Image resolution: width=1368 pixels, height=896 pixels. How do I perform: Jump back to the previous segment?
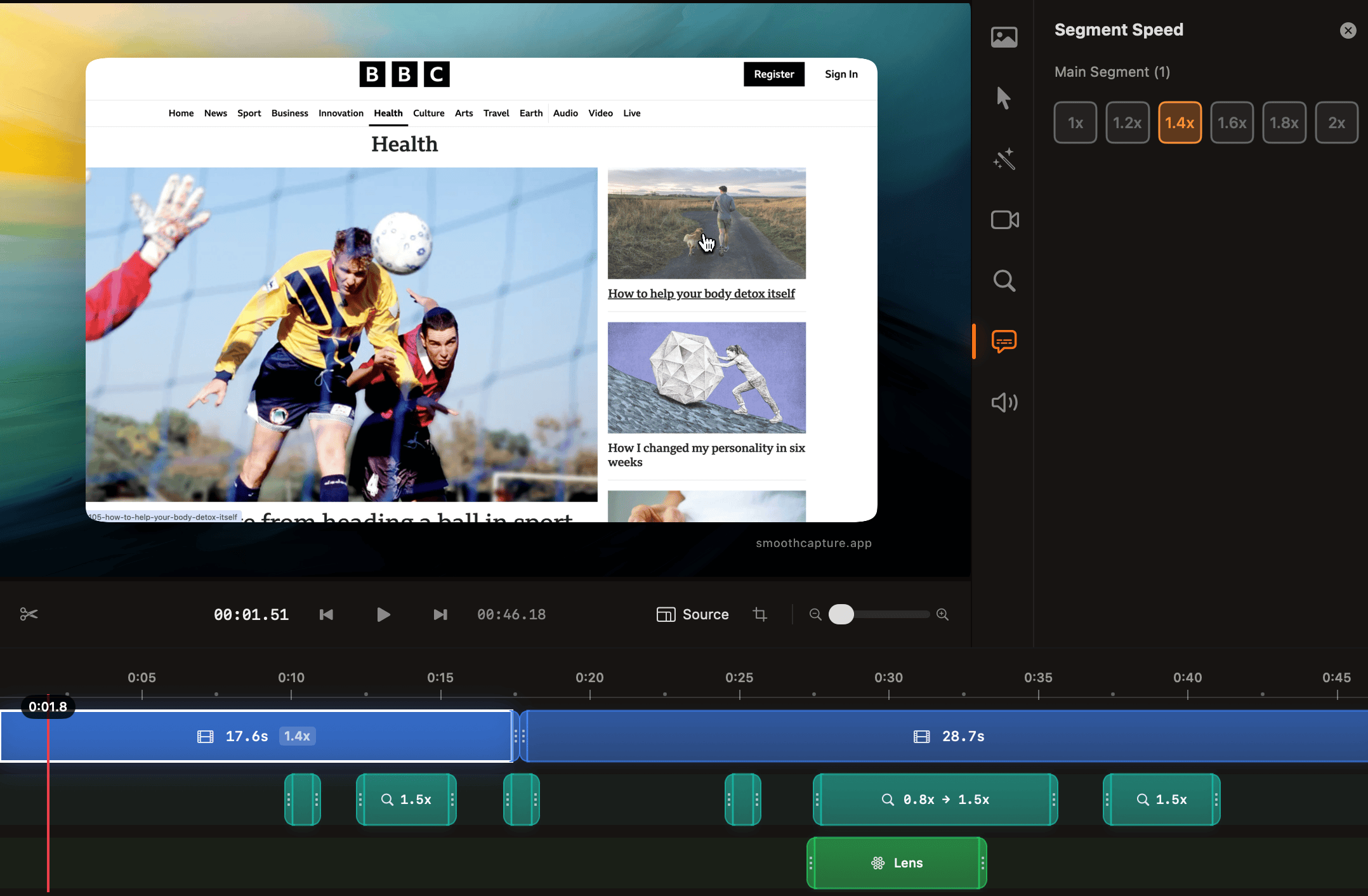(326, 614)
